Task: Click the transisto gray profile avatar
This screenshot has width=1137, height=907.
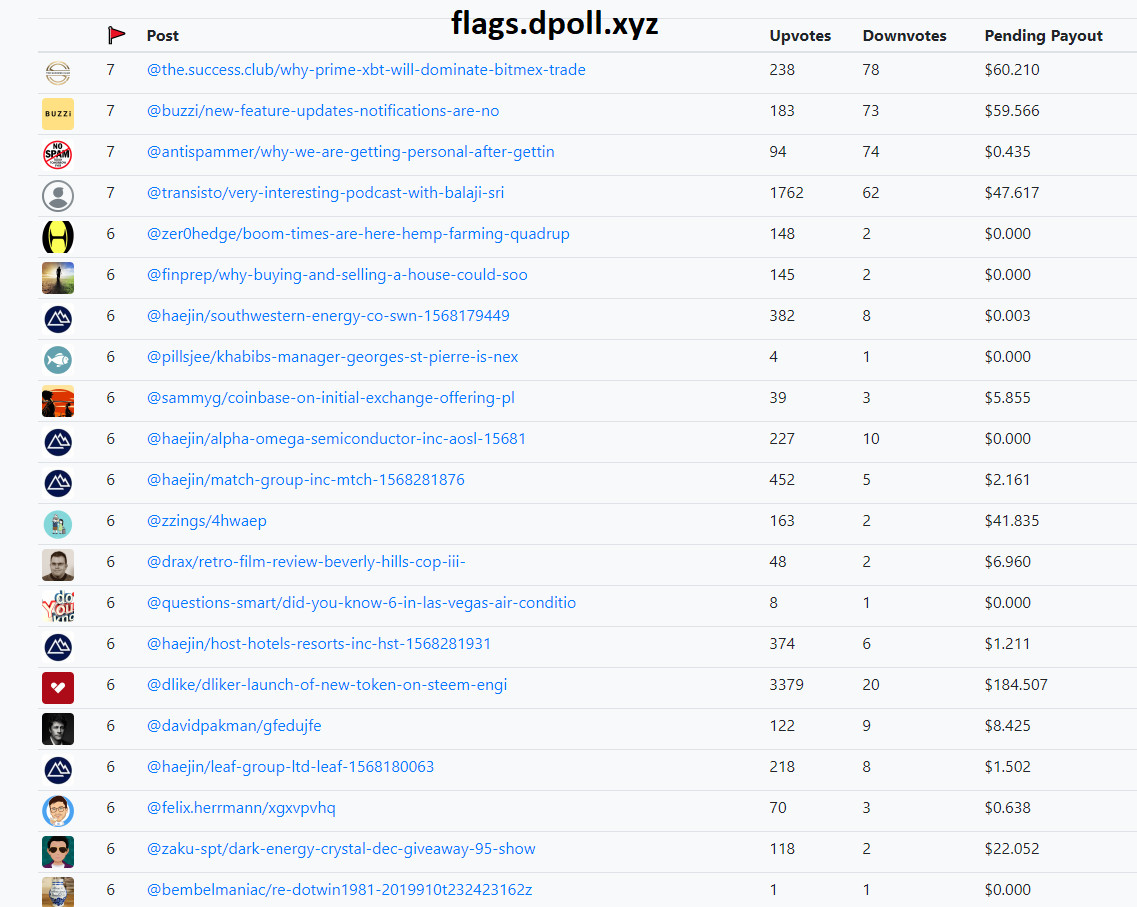Action: (x=58, y=196)
